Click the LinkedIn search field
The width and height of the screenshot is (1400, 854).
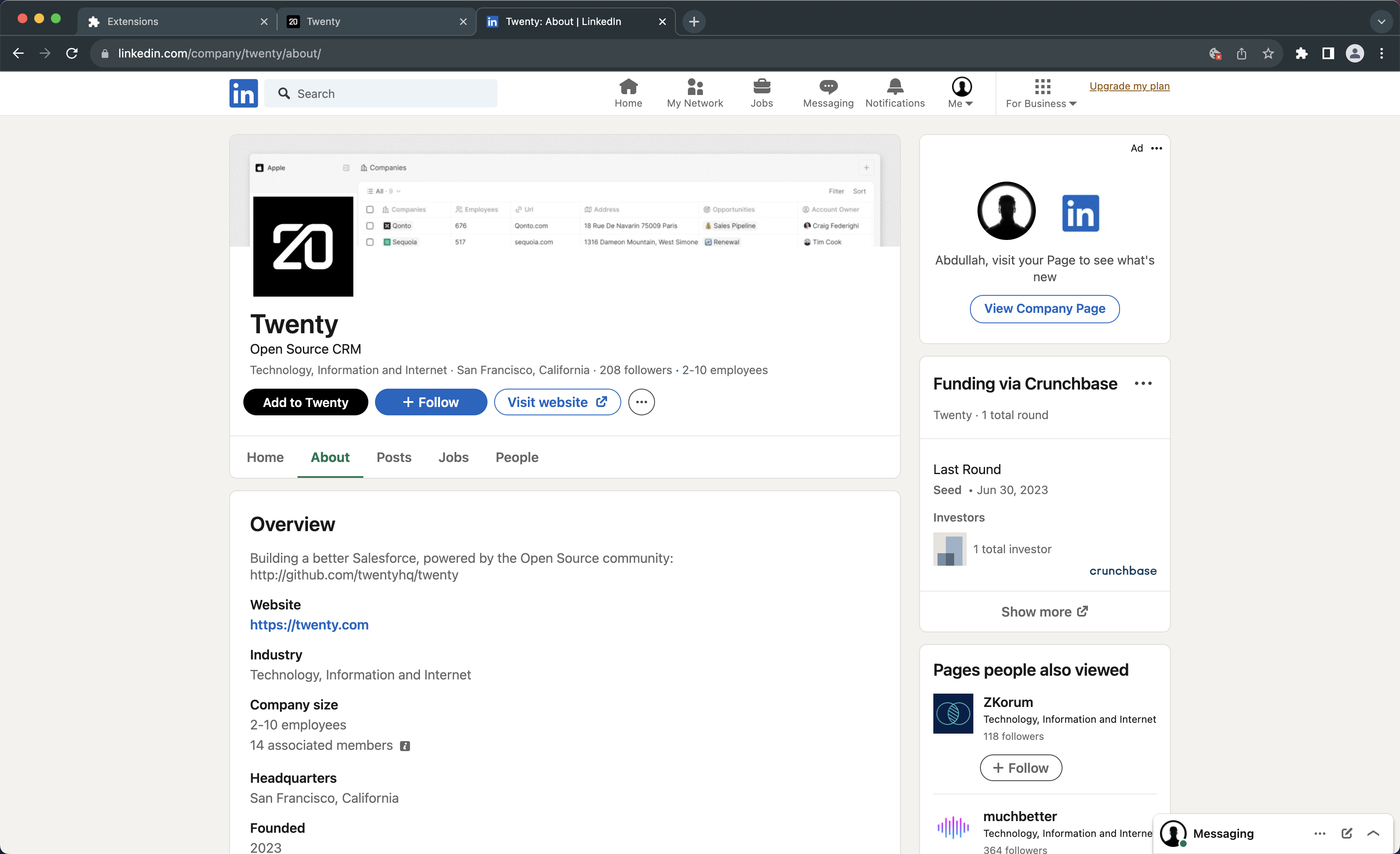[x=381, y=93]
